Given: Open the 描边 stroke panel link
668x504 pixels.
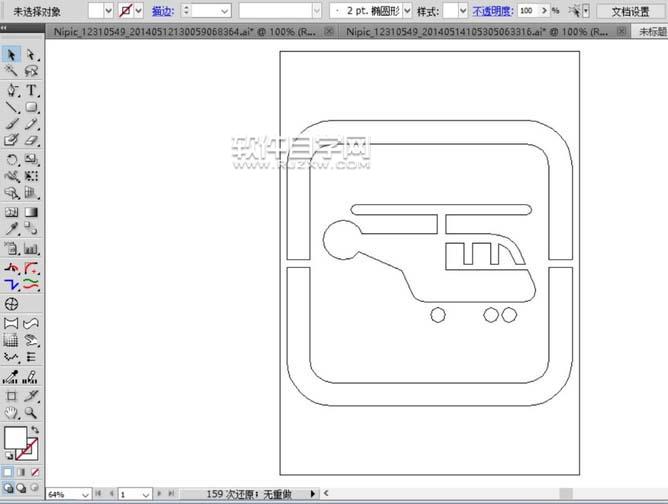Looking at the screenshot, I should tap(163, 11).
